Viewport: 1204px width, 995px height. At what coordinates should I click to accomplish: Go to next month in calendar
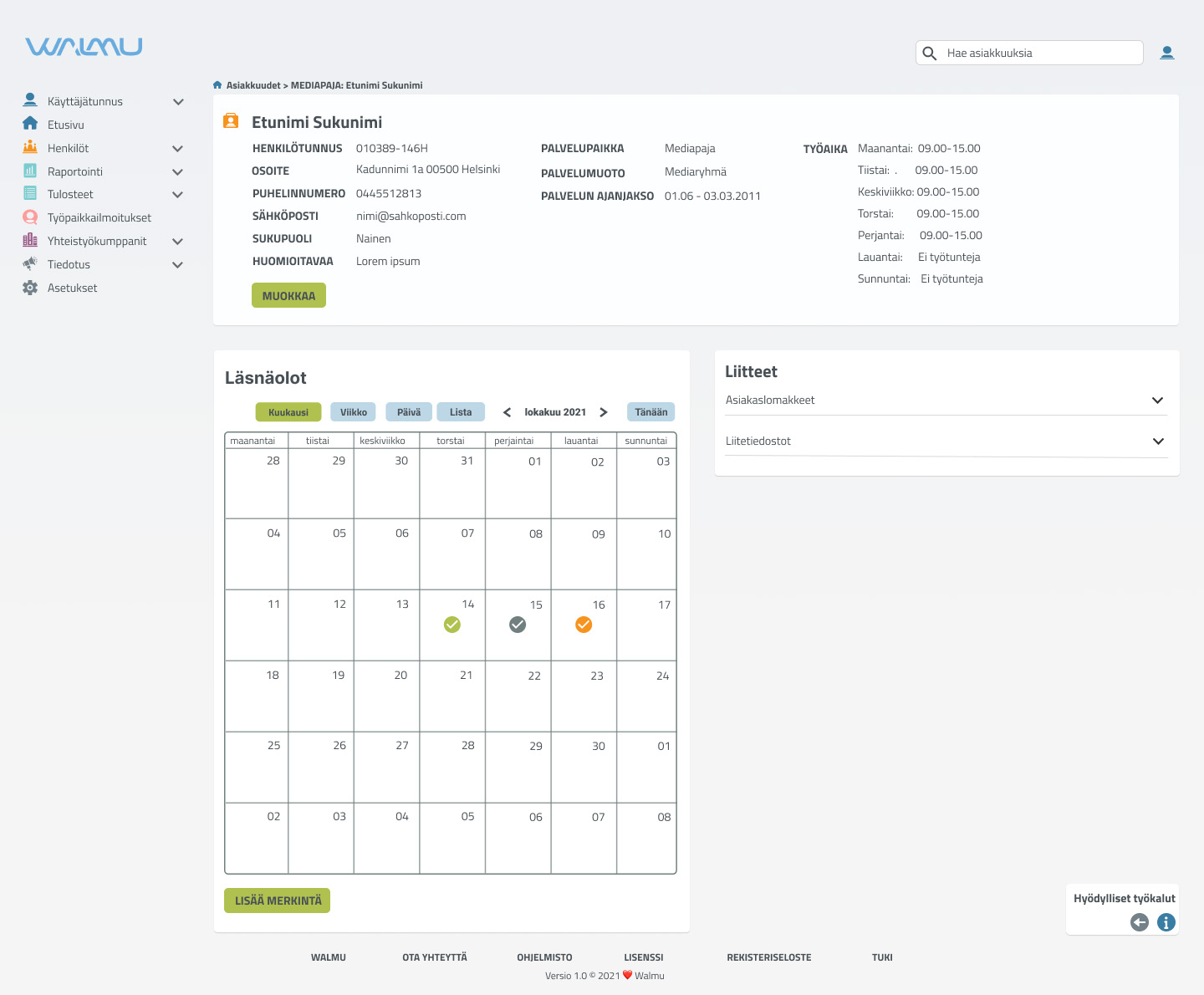point(604,412)
